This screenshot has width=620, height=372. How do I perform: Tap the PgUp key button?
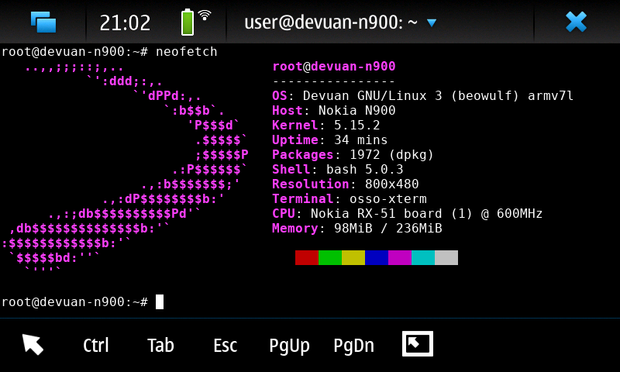click(x=289, y=346)
